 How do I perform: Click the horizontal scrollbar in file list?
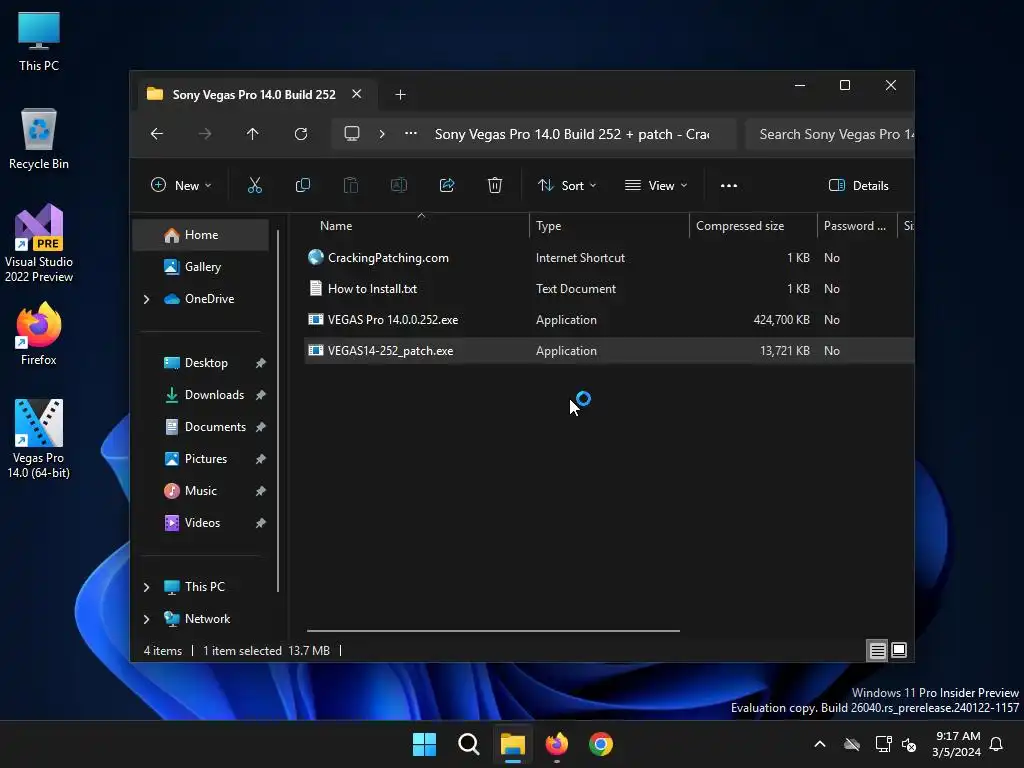493,631
